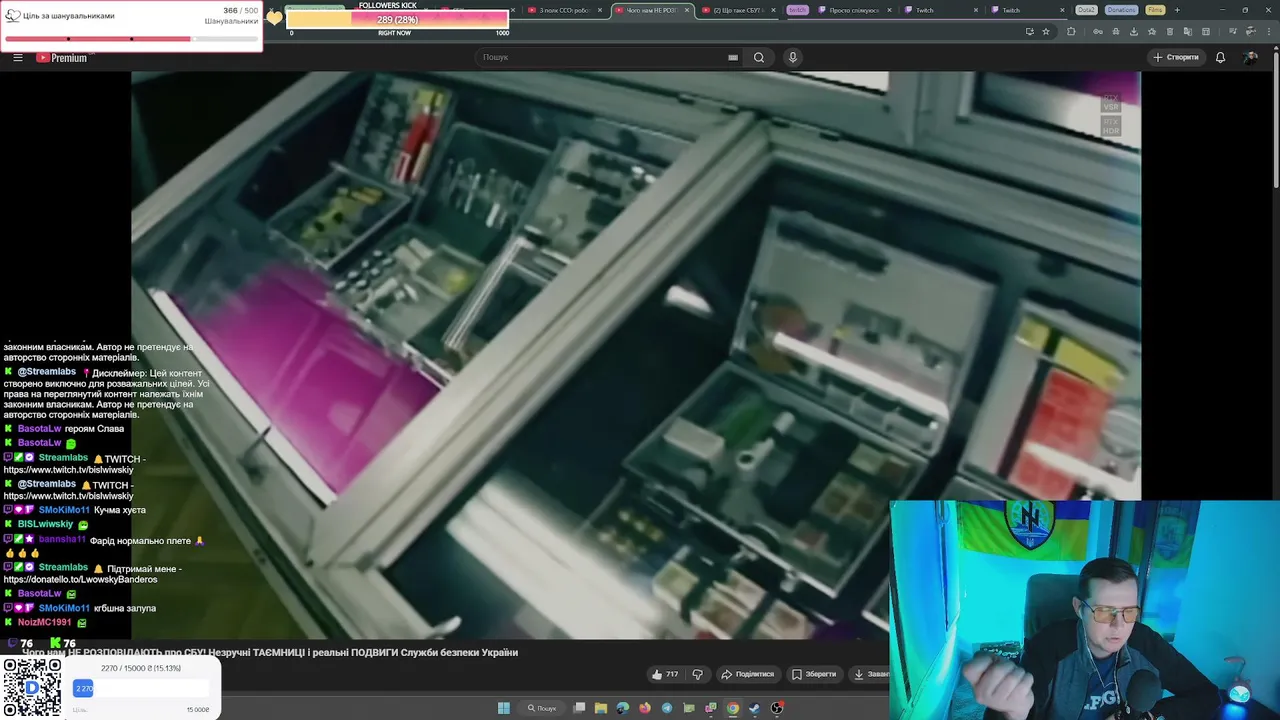Go to YouTube Premium home logo
Image resolution: width=1280 pixels, height=720 pixels.
(x=62, y=57)
